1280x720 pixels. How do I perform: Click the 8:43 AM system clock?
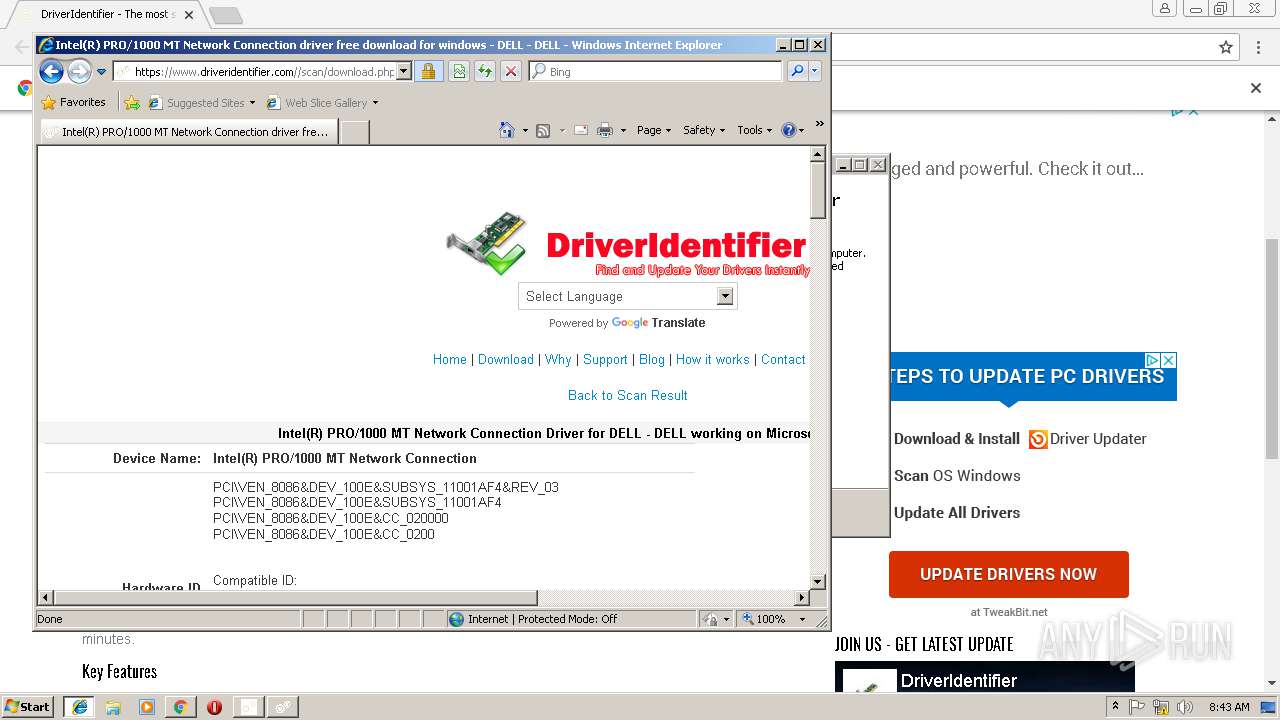pyautogui.click(x=1229, y=707)
